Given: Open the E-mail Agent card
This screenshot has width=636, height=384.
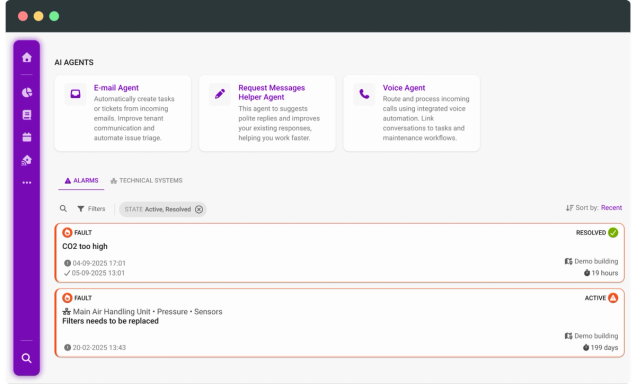Looking at the screenshot, I should coord(122,113).
